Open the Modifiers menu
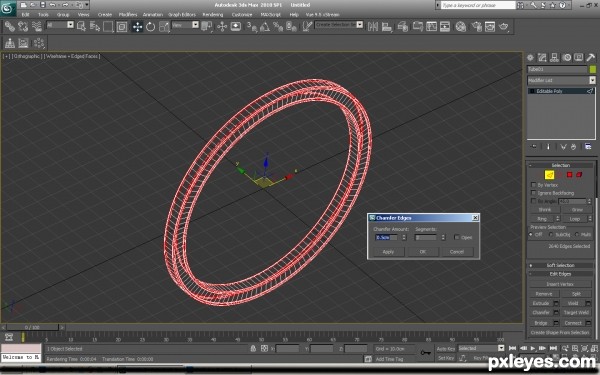Viewport: 600px width, 375px height. pos(128,15)
